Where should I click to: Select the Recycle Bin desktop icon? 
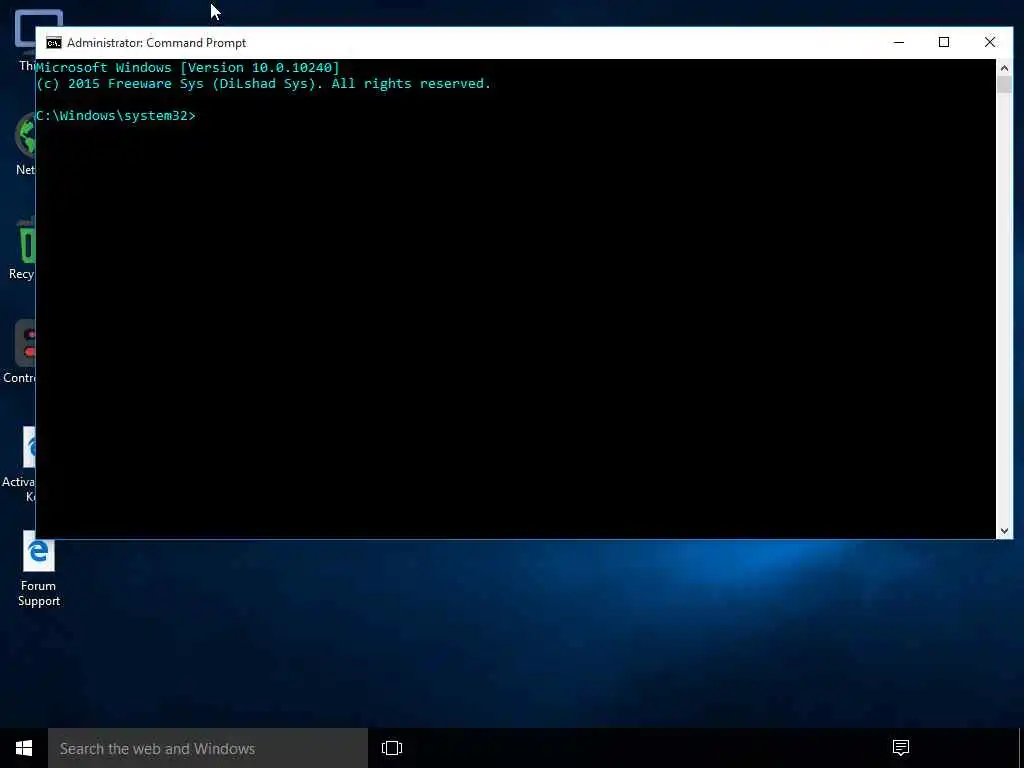pos(22,249)
